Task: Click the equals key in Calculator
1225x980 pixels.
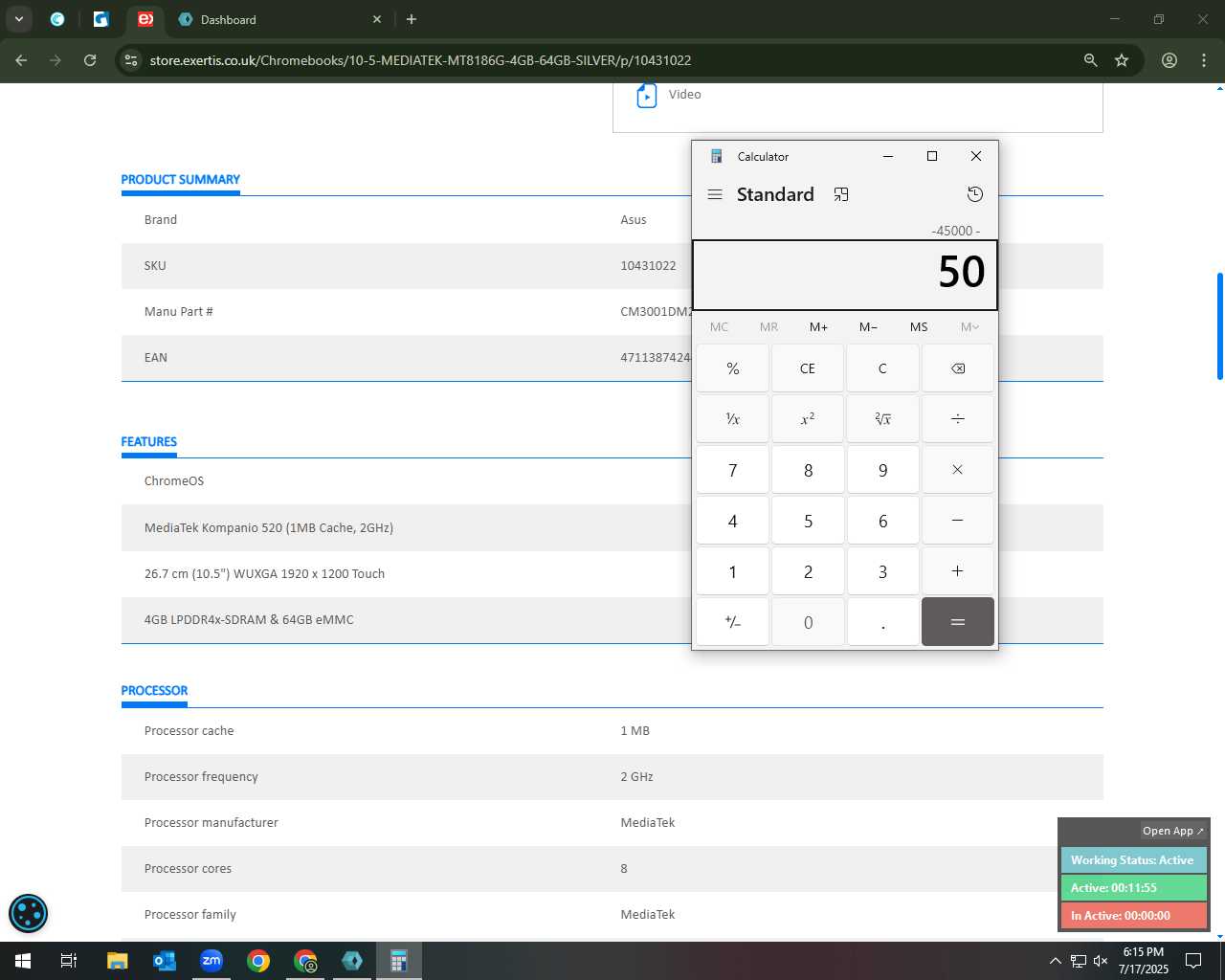Action: 958,622
